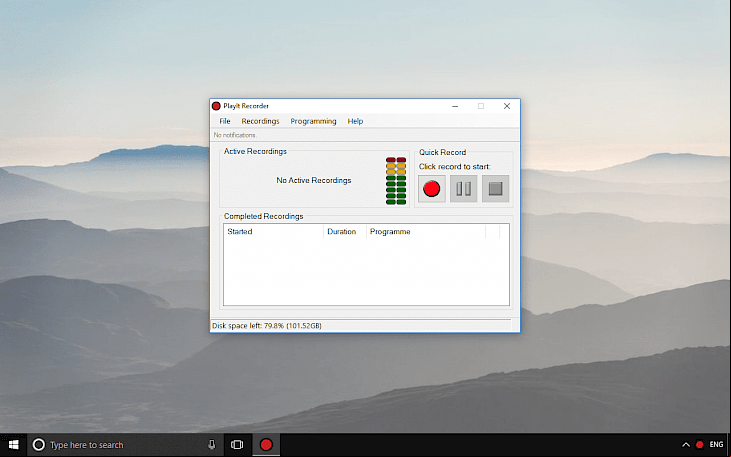The height and width of the screenshot is (457, 731).
Task: Click the audio level meter
Action: click(x=396, y=181)
